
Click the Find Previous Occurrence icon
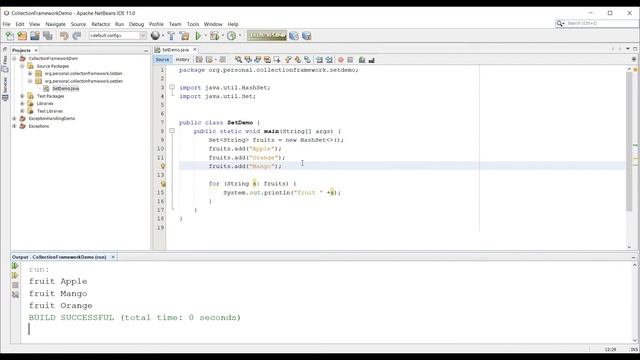(248, 60)
